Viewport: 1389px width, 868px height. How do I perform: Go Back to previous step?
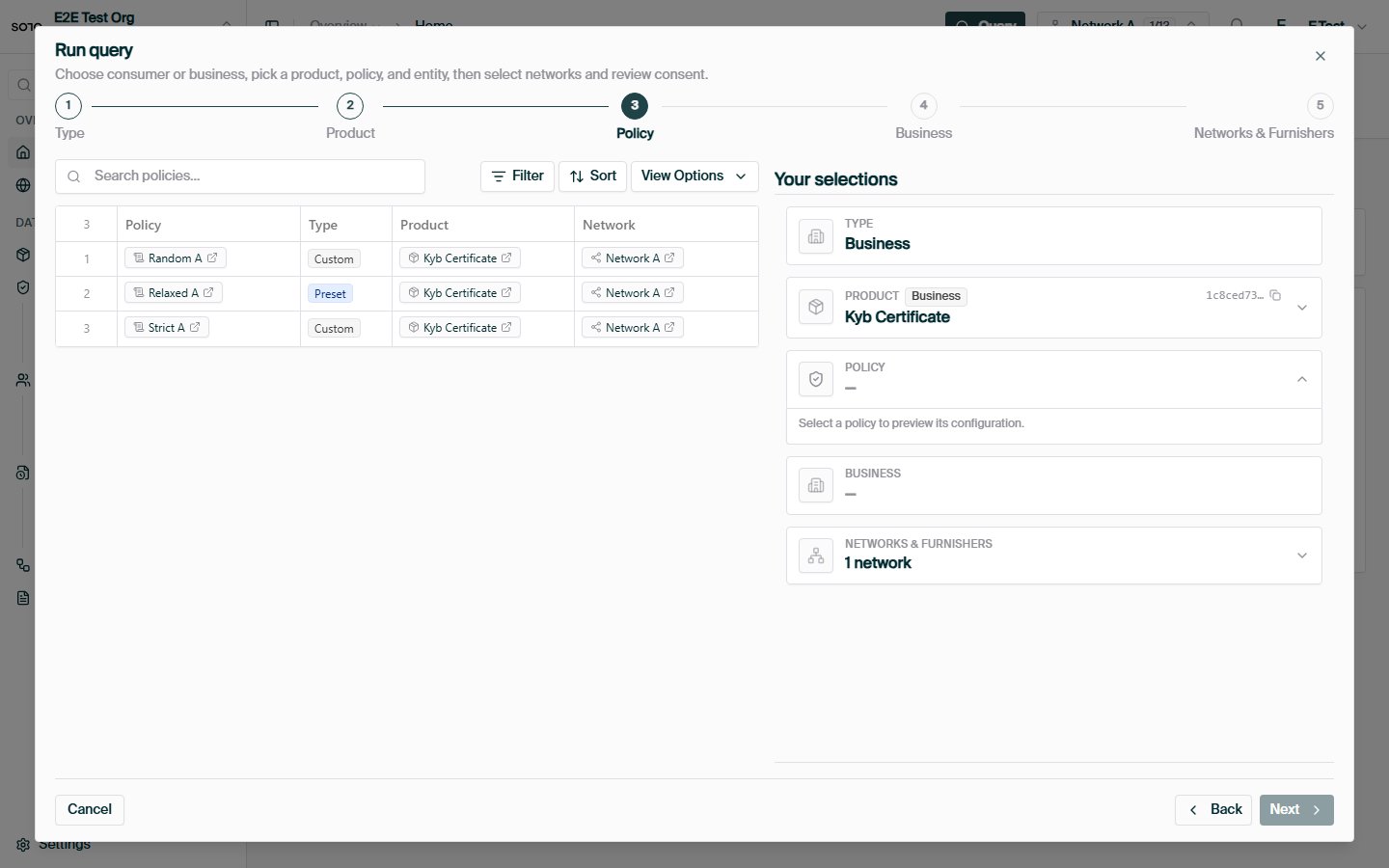1213,810
